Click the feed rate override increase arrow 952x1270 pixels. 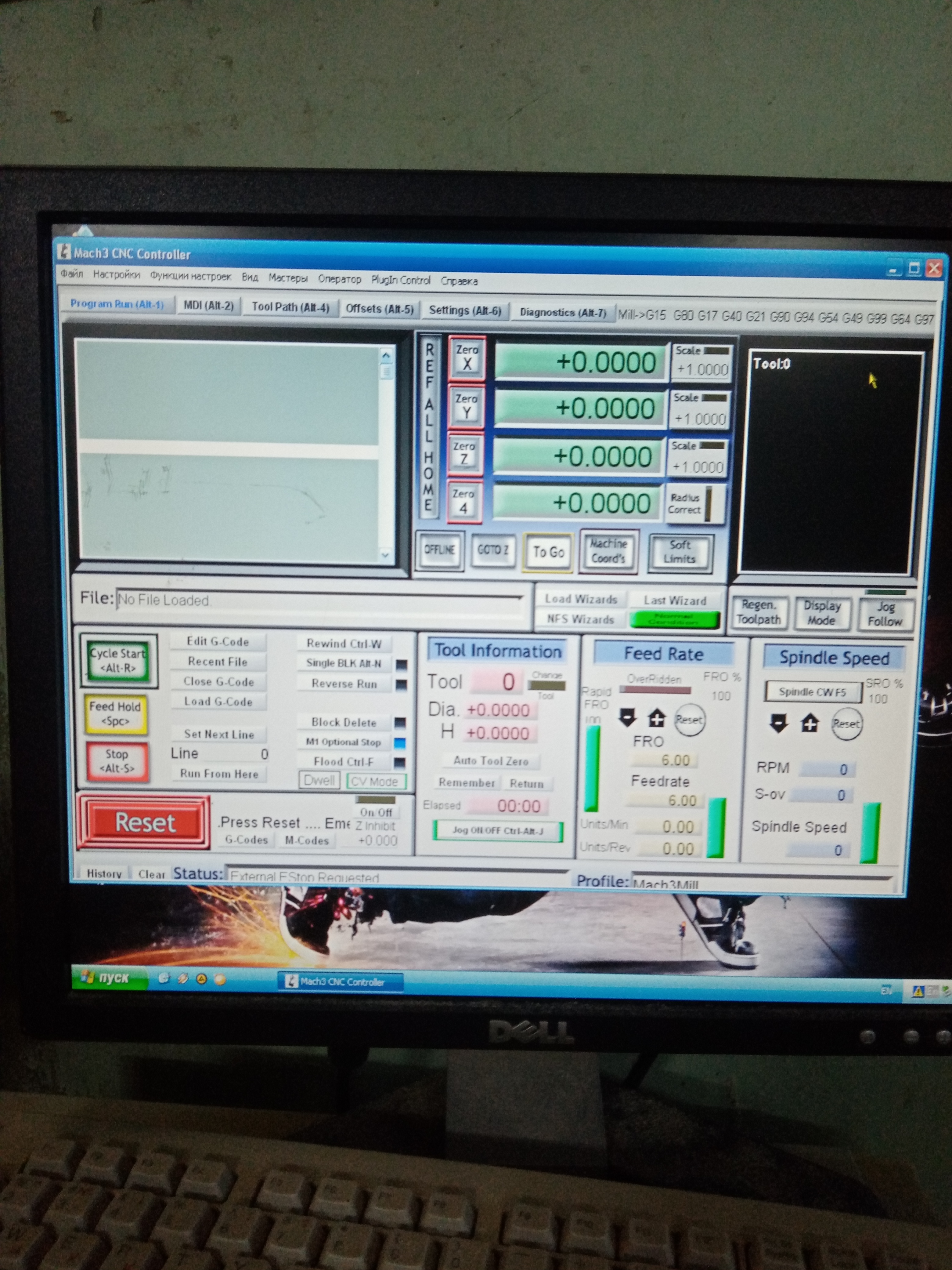coord(656,718)
